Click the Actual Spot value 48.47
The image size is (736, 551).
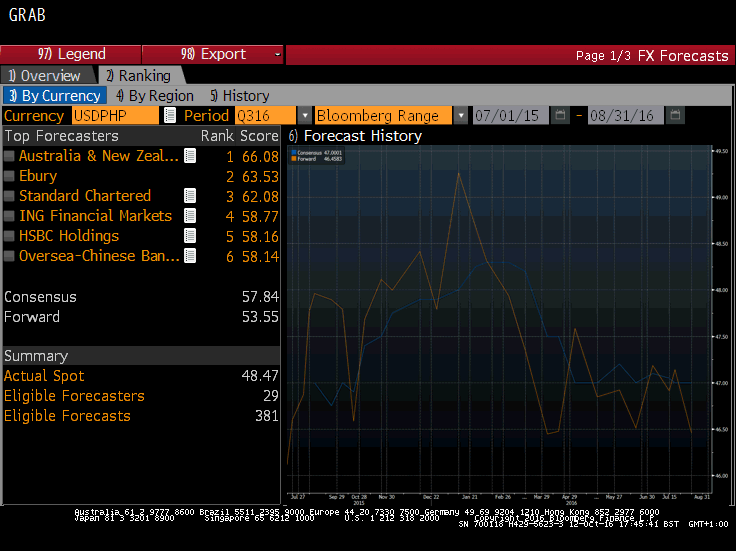pyautogui.click(x=261, y=376)
